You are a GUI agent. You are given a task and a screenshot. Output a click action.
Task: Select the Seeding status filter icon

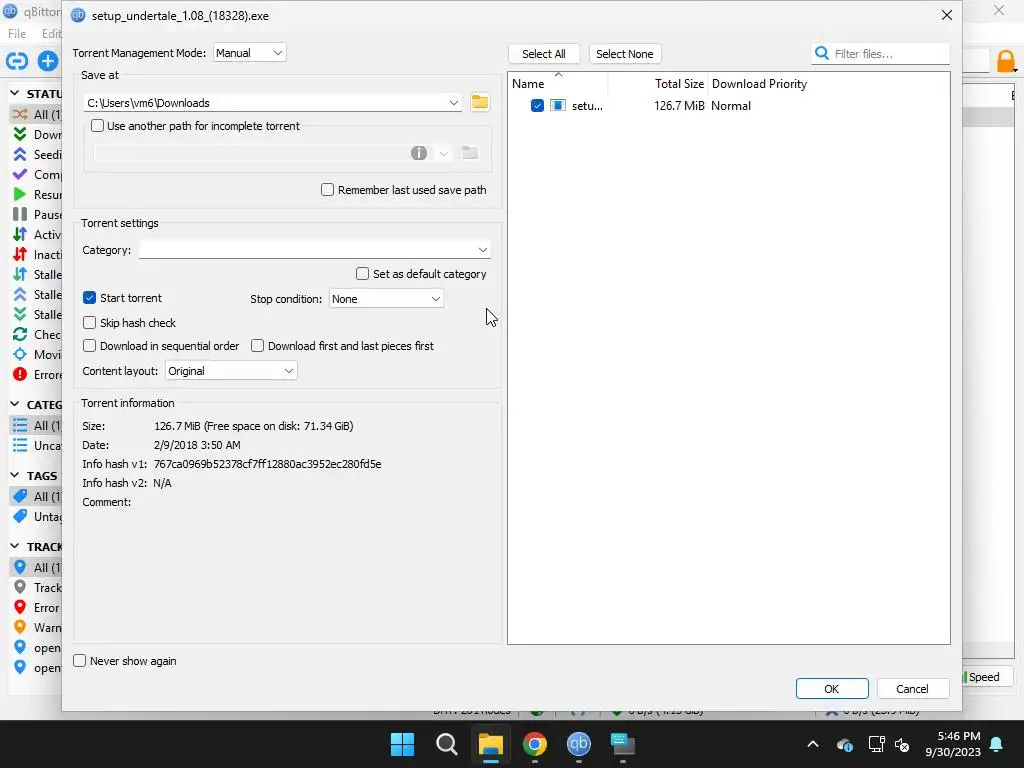point(20,154)
